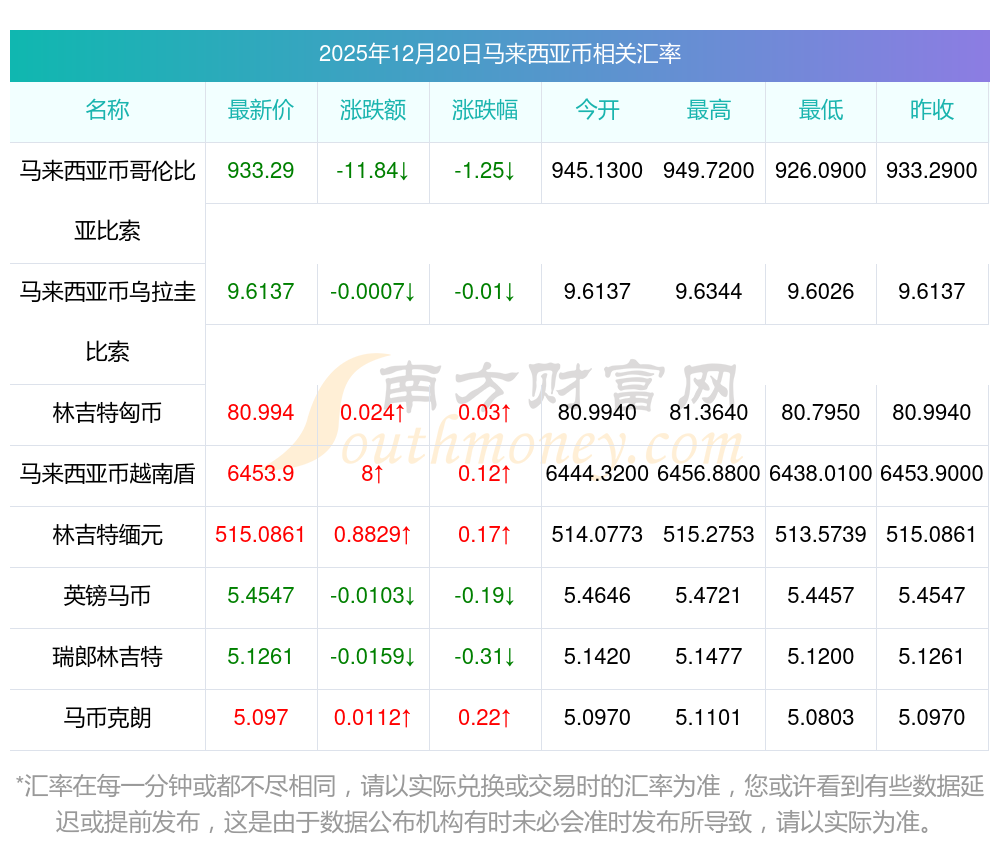Click the up arrow beside 0.8829
Viewport: 1000px width, 853px height.
pyautogui.click(x=406, y=535)
